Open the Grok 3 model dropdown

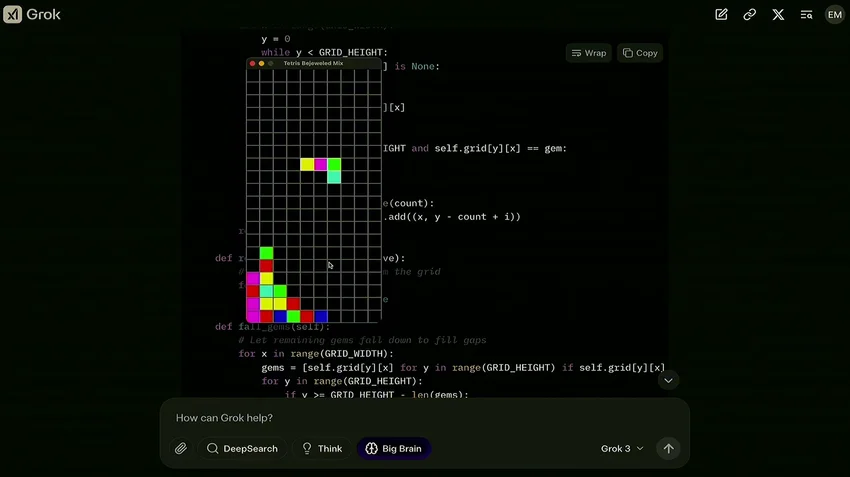click(x=622, y=448)
